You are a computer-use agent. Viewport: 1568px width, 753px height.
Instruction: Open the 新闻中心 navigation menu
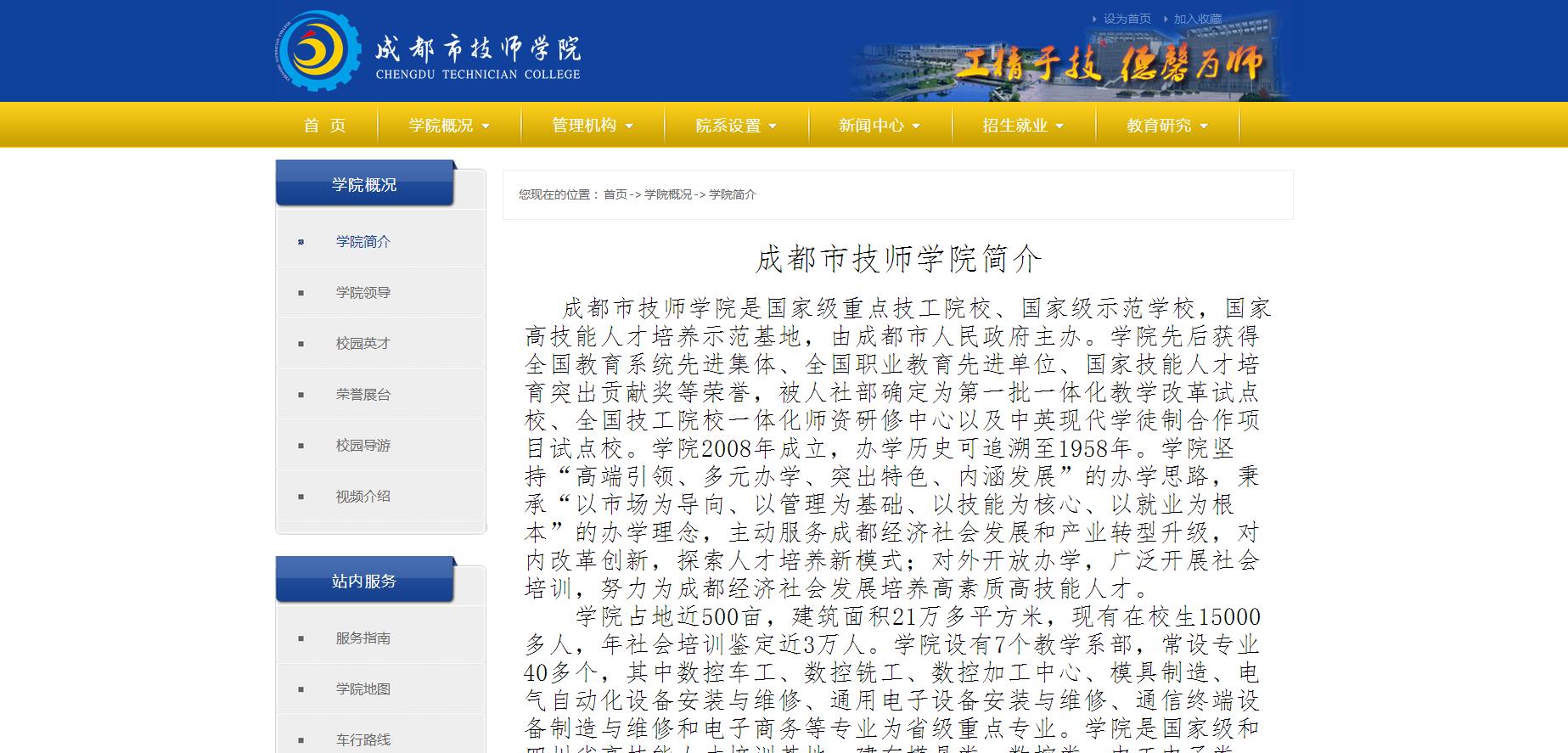[x=871, y=126]
